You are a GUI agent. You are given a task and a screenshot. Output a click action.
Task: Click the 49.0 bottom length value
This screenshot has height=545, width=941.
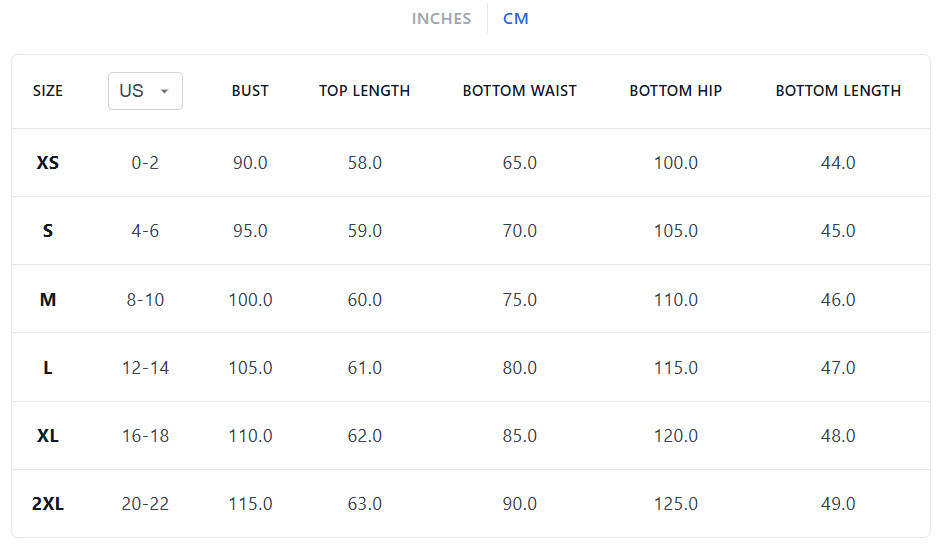tap(838, 504)
